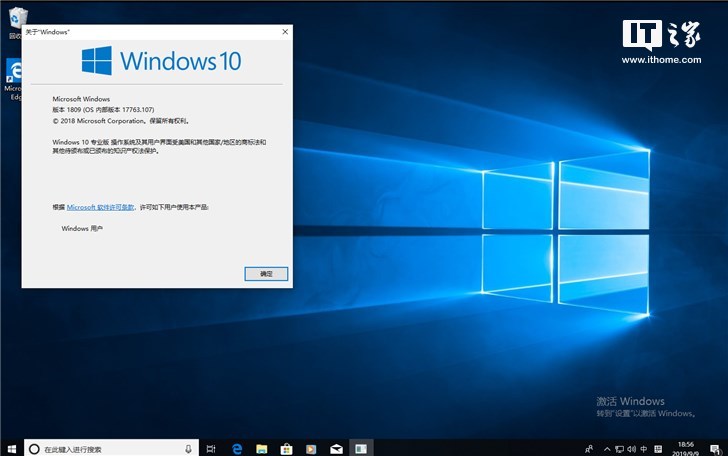Open the Microsoft 软件许可条款 link

(100, 207)
